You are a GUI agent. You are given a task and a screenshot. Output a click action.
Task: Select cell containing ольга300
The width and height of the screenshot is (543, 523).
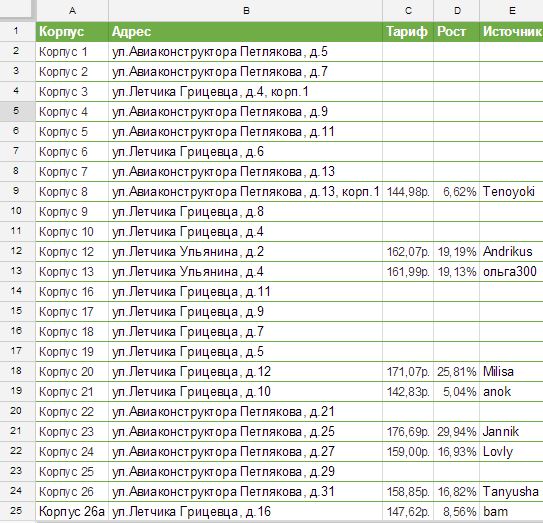pos(511,272)
